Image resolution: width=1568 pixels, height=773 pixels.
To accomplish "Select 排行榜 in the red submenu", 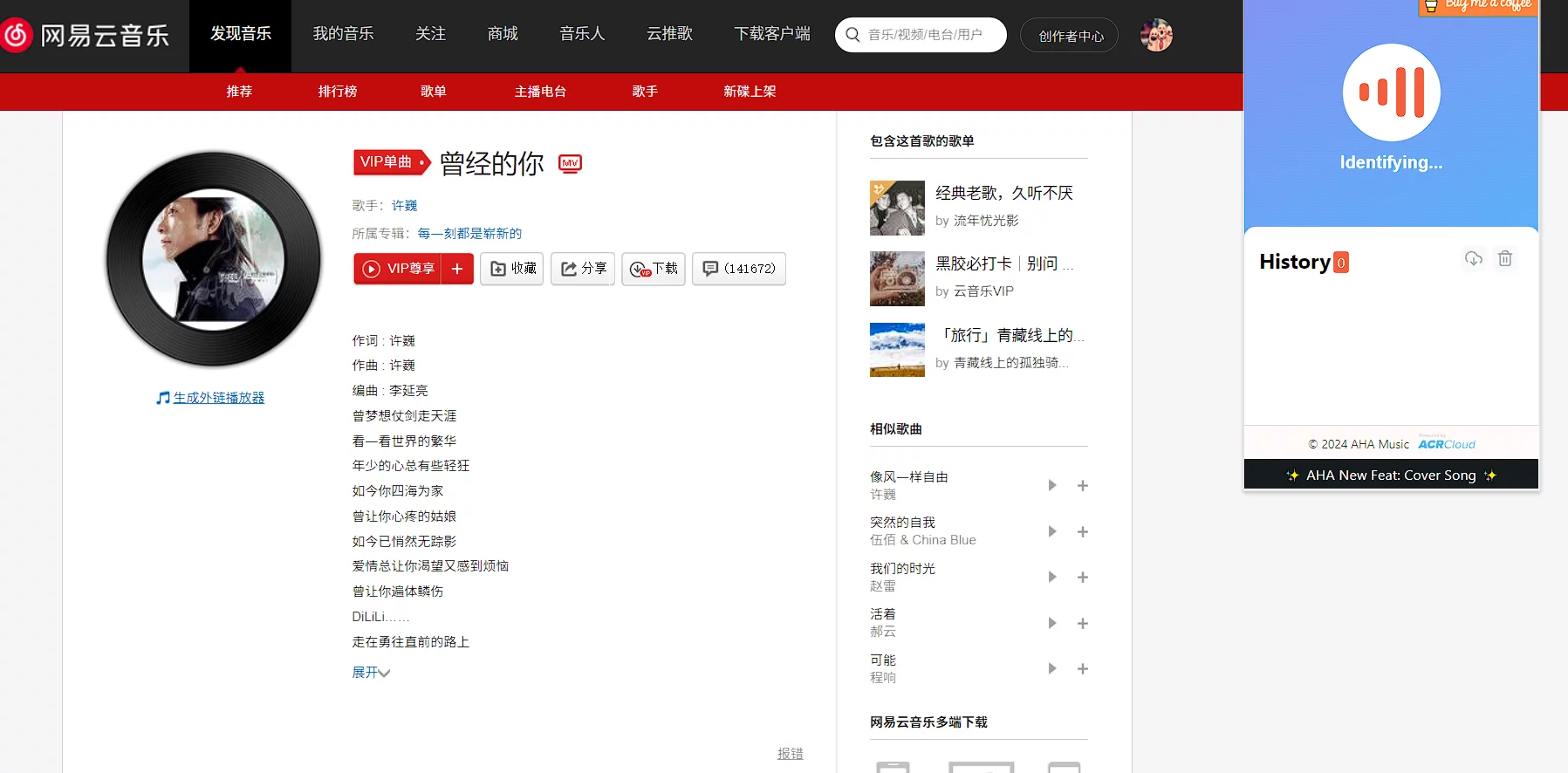I will (338, 92).
